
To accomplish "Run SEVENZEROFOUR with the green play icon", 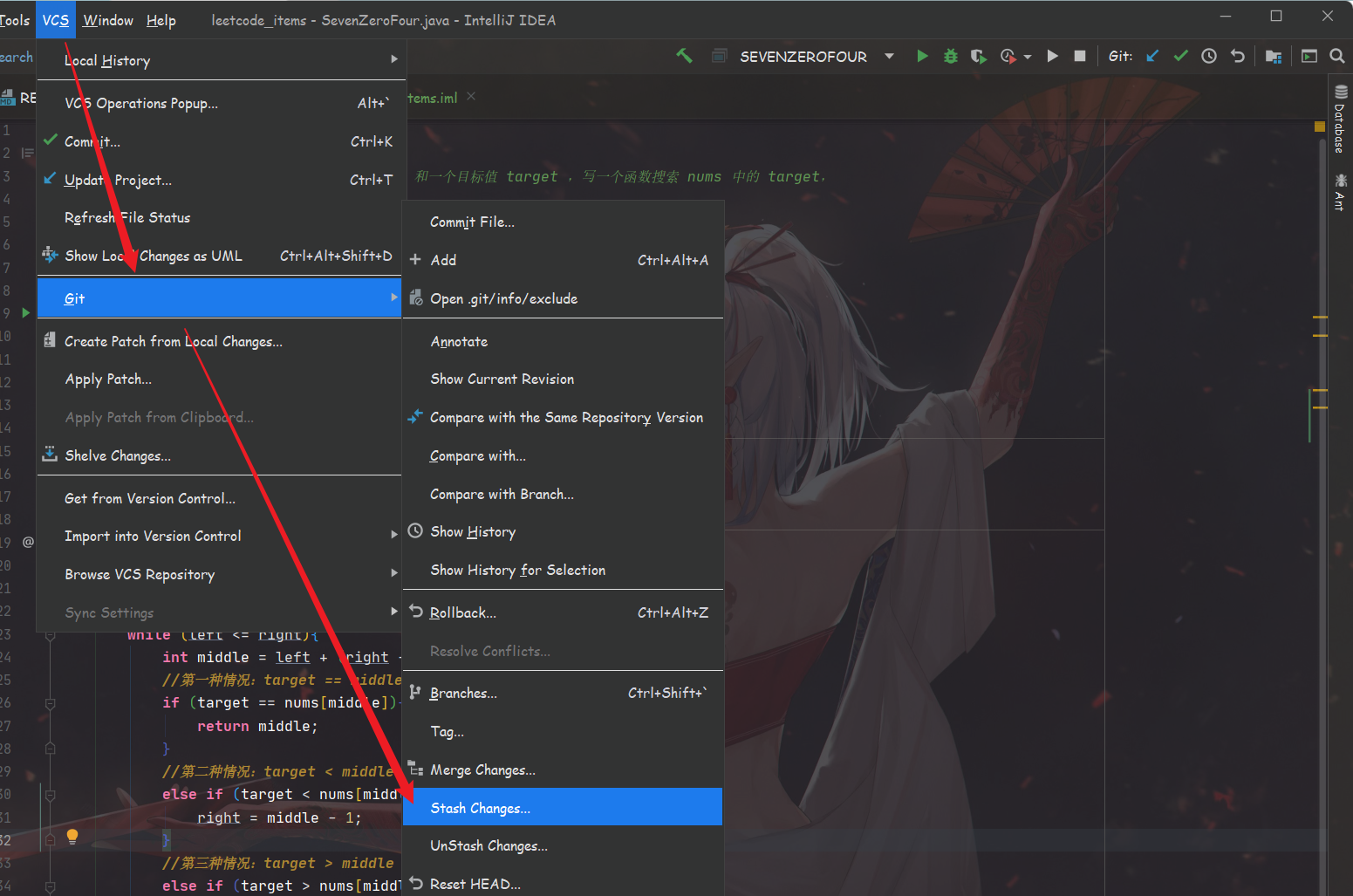I will [x=922, y=56].
